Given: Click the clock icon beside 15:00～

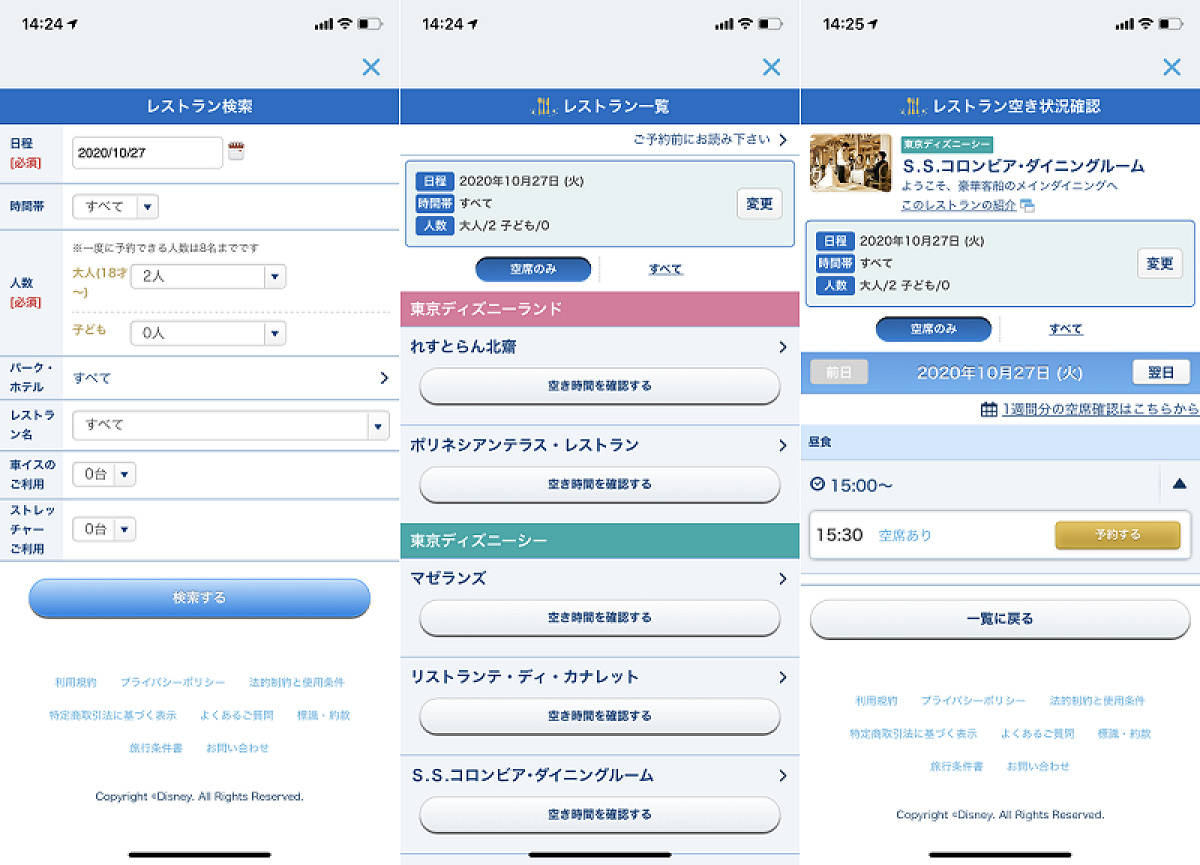Looking at the screenshot, I should coord(817,484).
